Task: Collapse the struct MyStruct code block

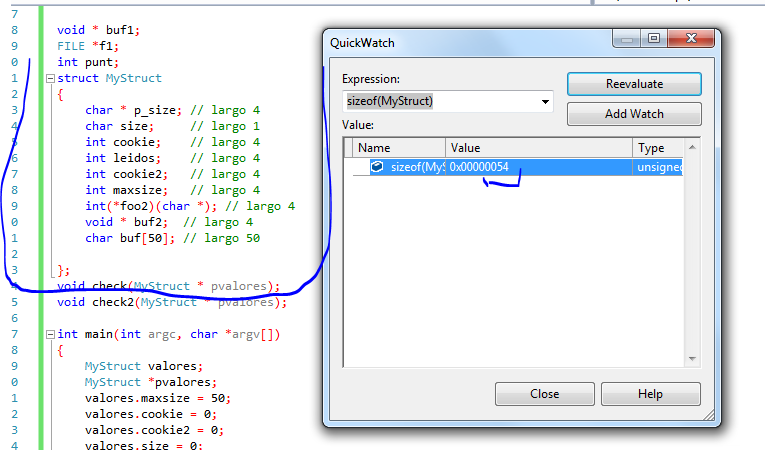Action: pyautogui.click(x=50, y=78)
